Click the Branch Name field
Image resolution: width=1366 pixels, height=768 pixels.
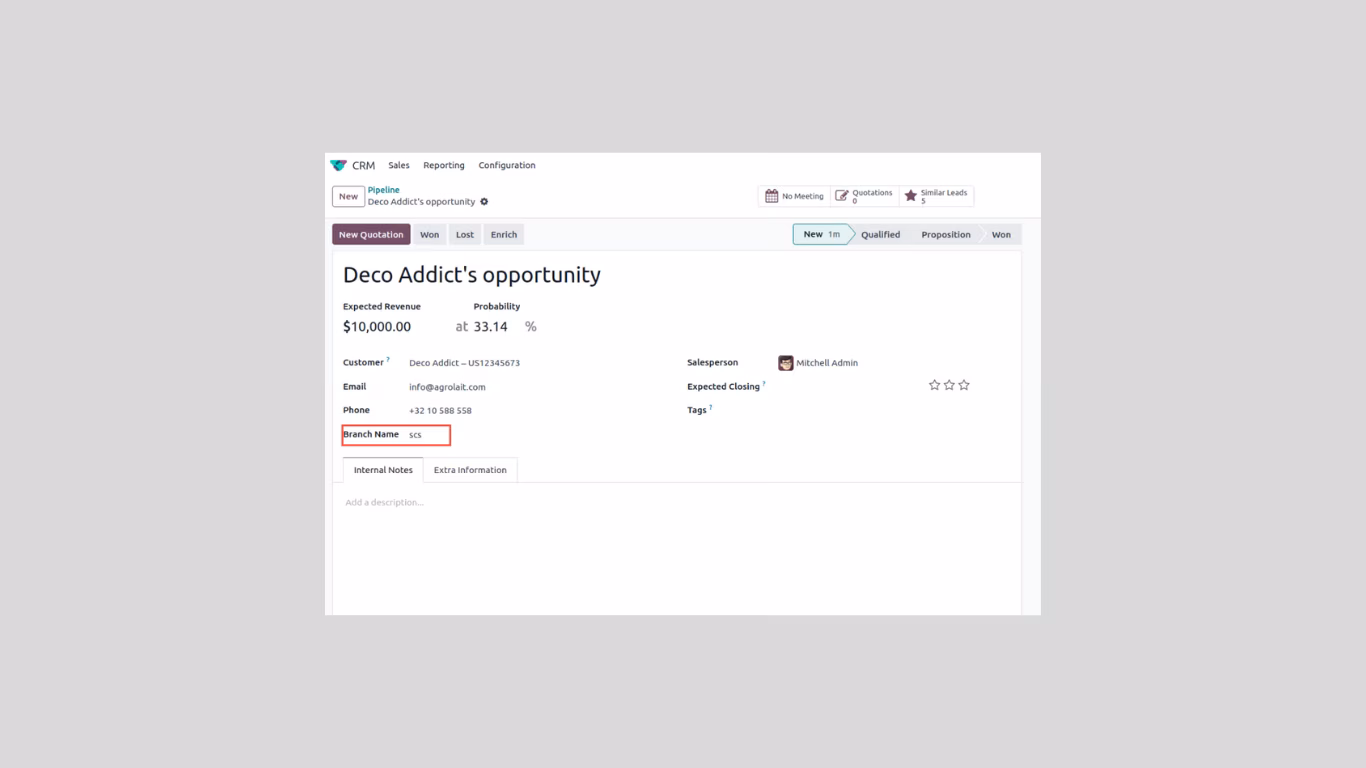tap(428, 435)
